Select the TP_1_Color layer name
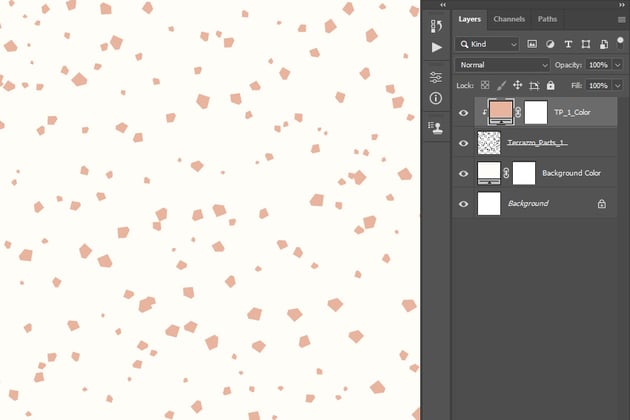Viewport: 630px width, 420px height. pos(572,113)
